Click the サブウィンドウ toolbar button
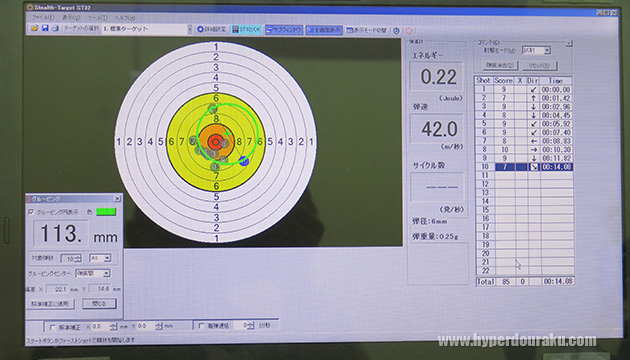Viewport: 630px width, 360px height. pyautogui.click(x=284, y=30)
